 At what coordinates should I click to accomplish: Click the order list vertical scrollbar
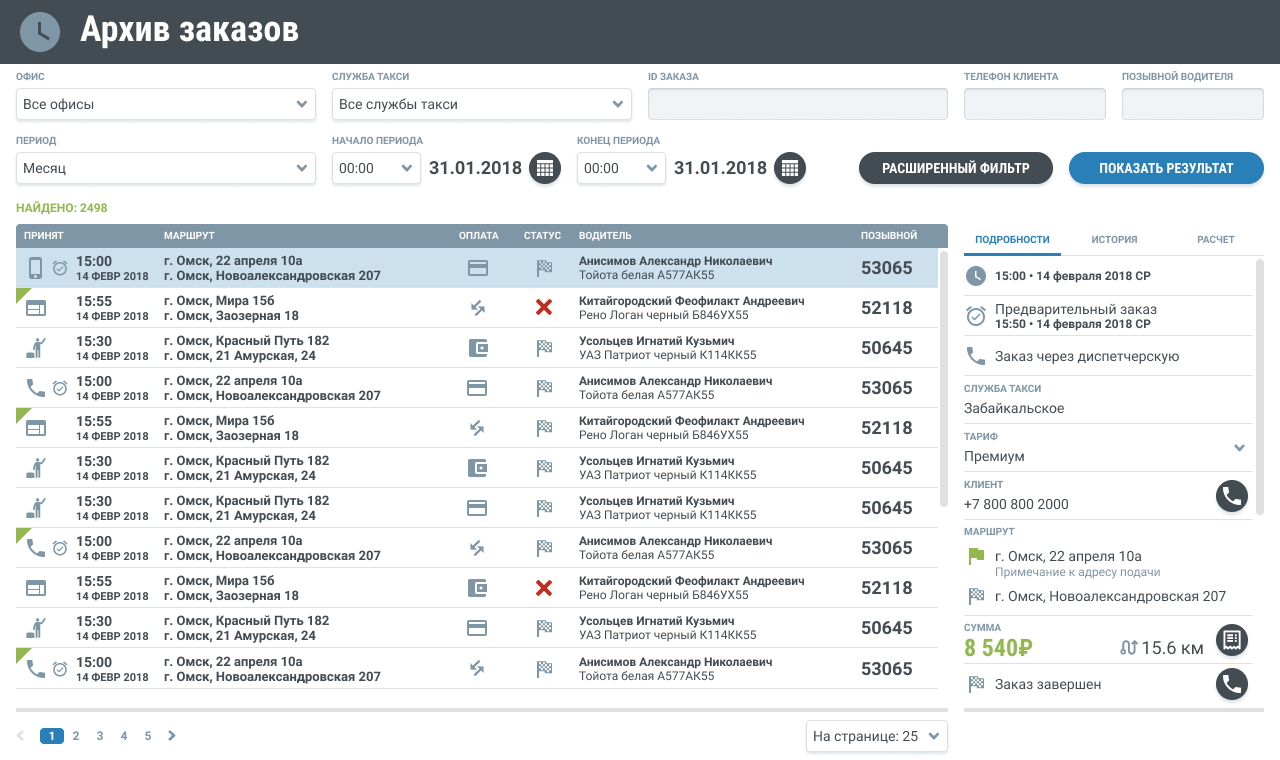943,380
